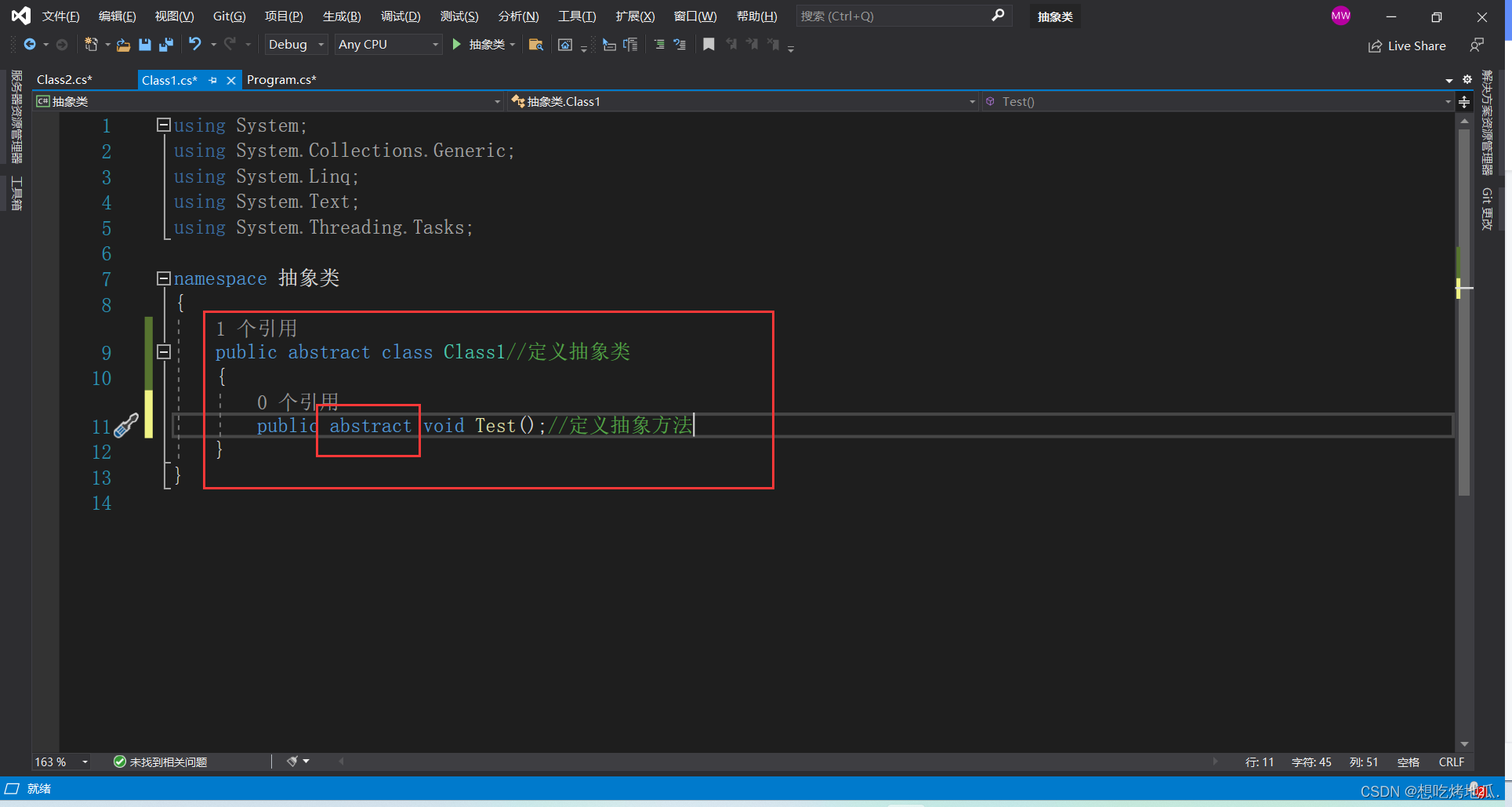Image resolution: width=1512 pixels, height=807 pixels.
Task: Pin the Class1.cs tab
Action: pyautogui.click(x=212, y=80)
